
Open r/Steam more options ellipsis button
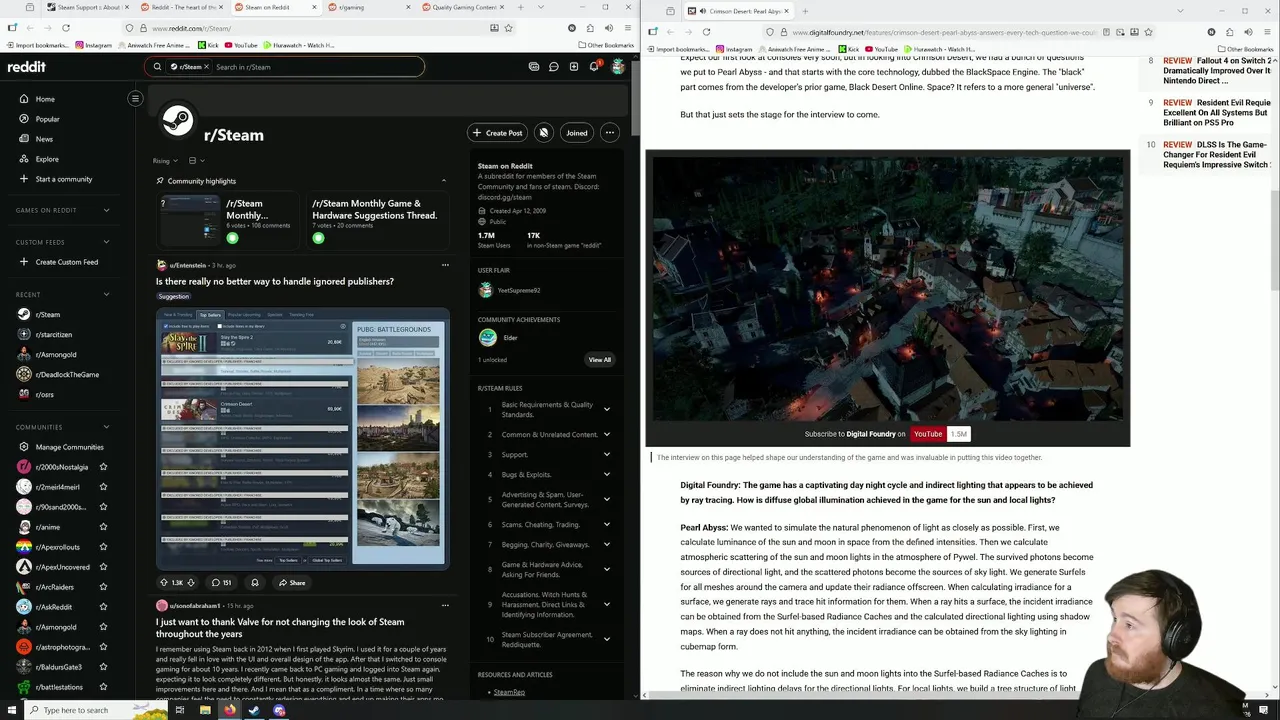(609, 133)
